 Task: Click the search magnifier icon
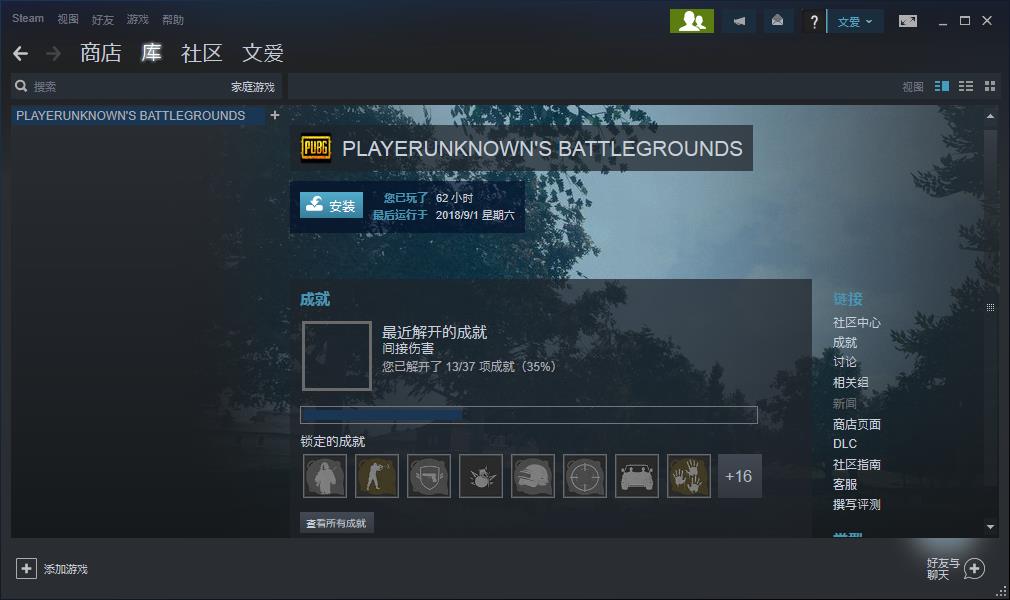[x=21, y=86]
